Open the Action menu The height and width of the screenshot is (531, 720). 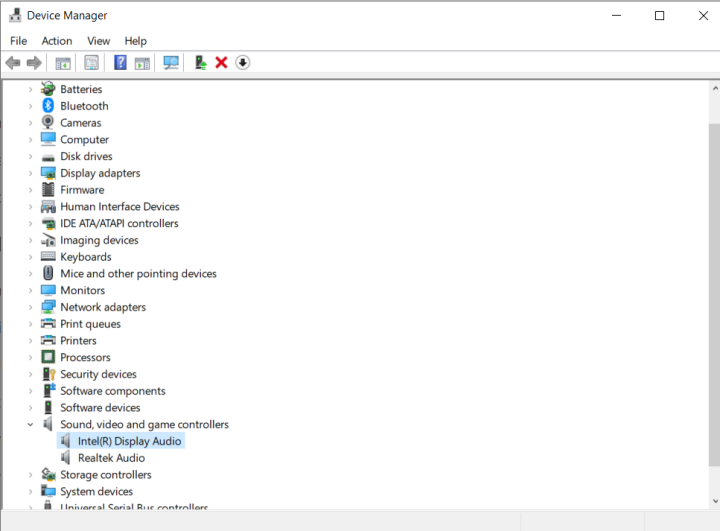pyautogui.click(x=57, y=41)
